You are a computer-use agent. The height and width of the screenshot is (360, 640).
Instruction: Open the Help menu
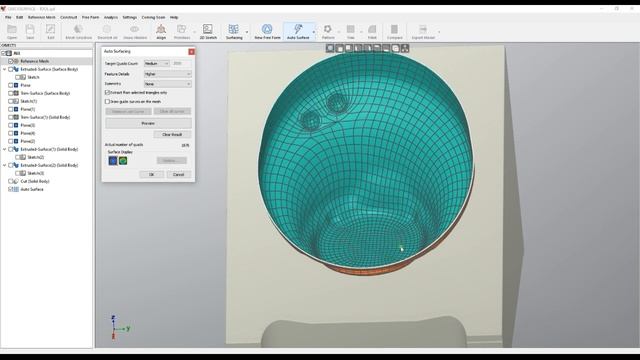(x=174, y=18)
